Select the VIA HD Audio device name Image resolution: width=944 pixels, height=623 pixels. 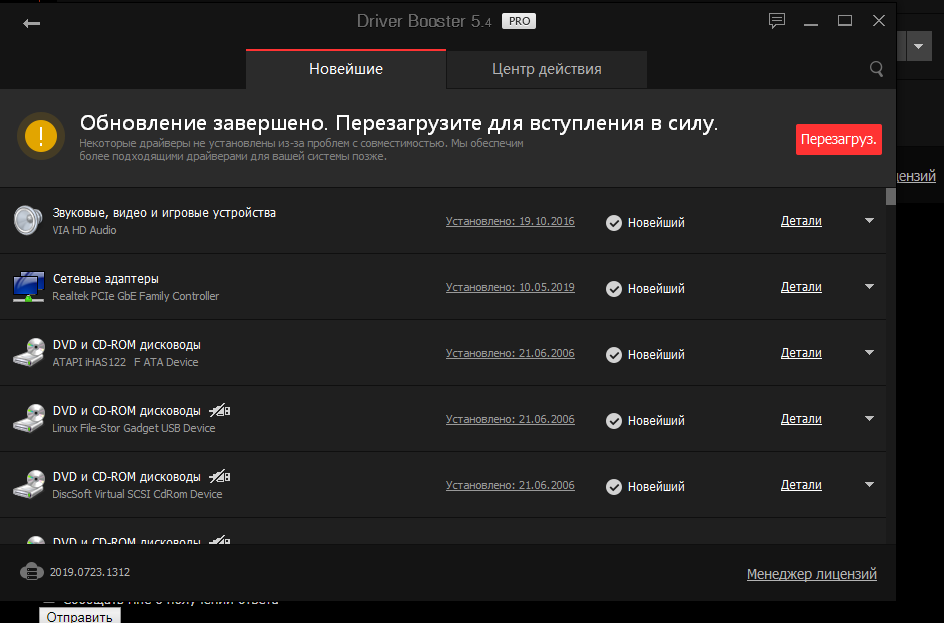coord(84,230)
